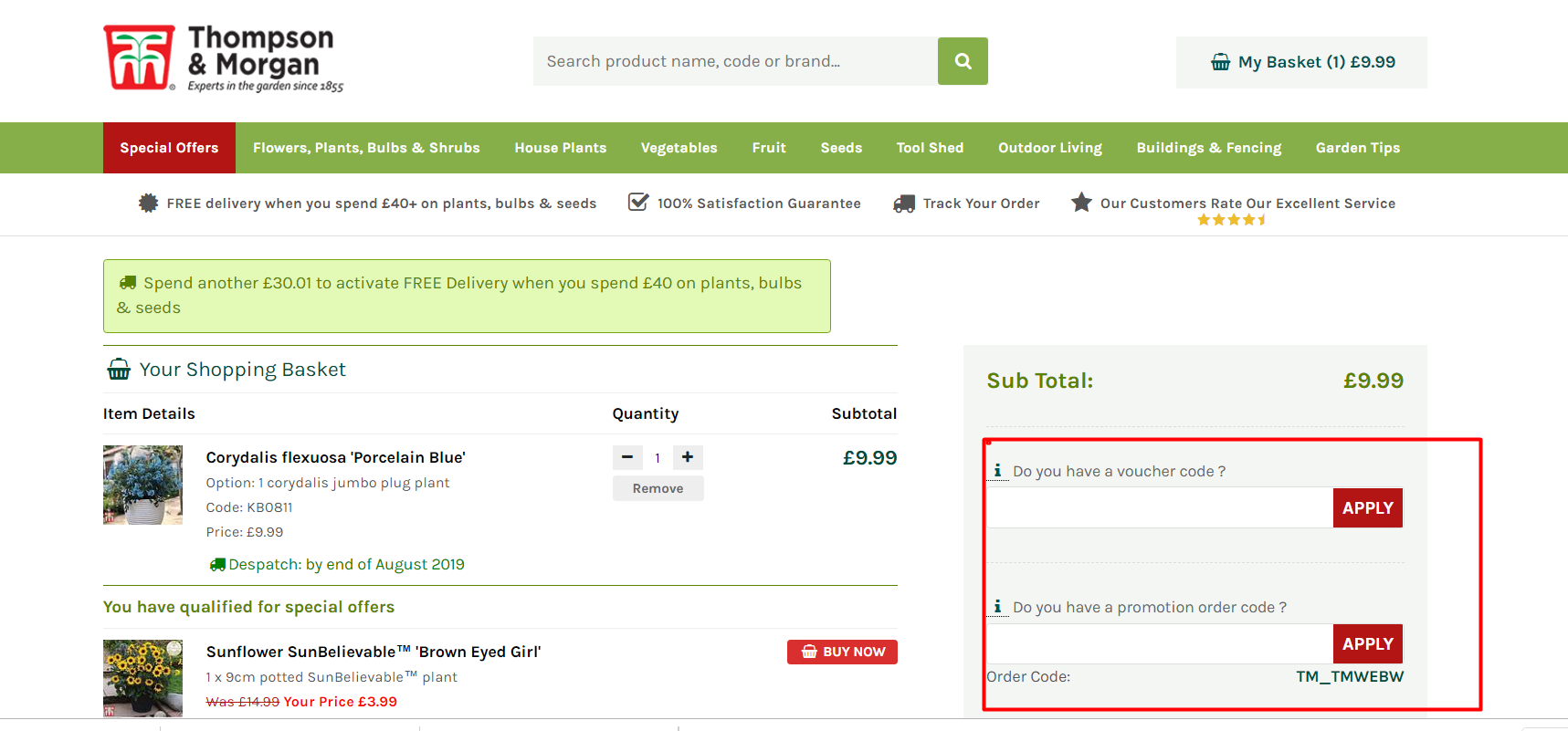Open Flowers, Plants, Bulbs & Shrubs menu
Screen dimensions: 1568x731
[x=366, y=148]
